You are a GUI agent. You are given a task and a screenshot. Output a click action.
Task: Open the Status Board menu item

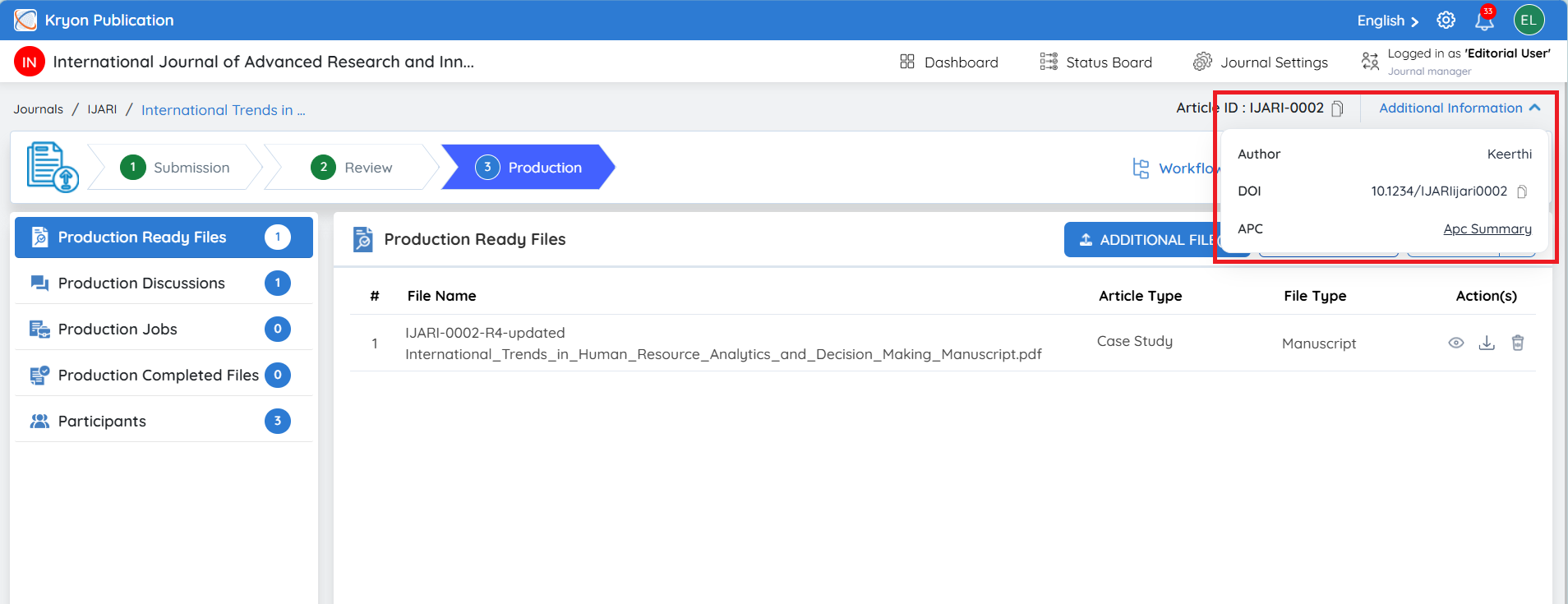click(1096, 62)
